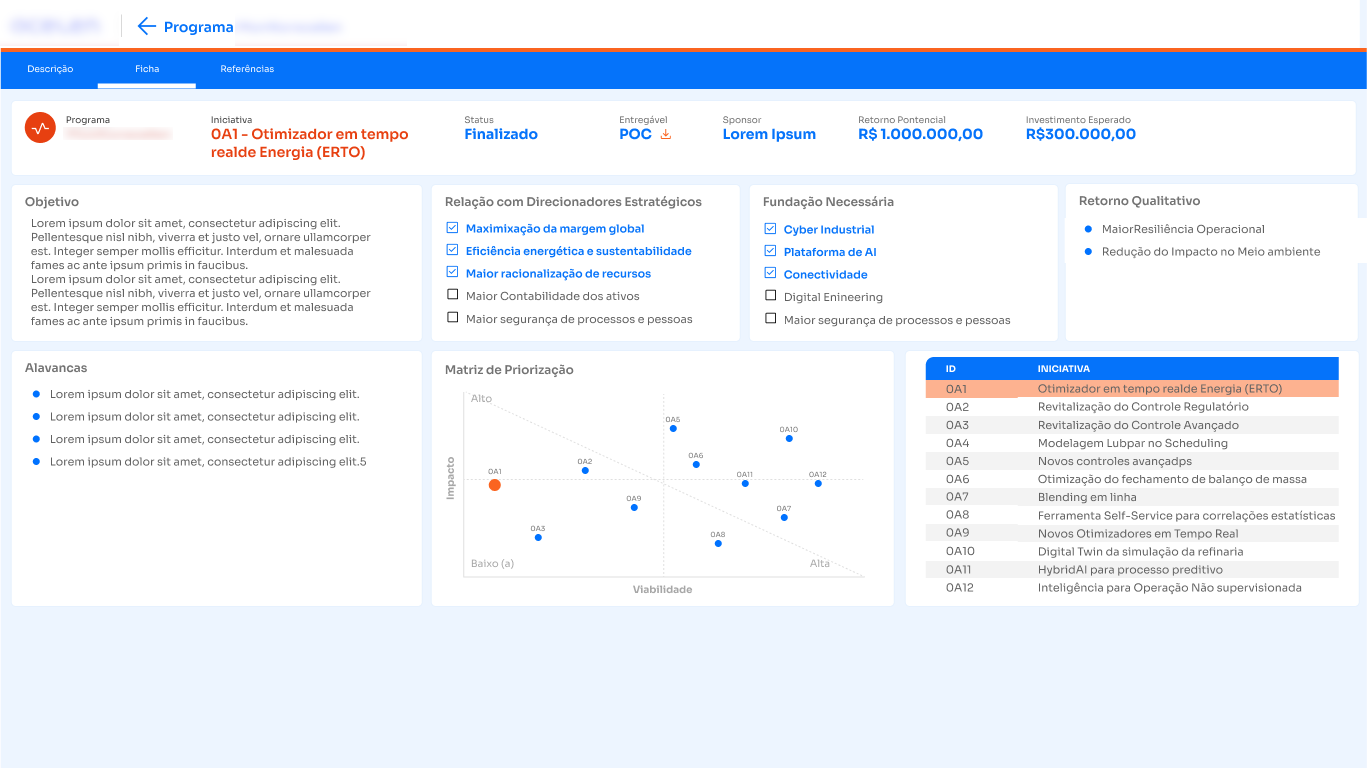Click the Sponsor name Lorem Ipsum

pos(768,133)
